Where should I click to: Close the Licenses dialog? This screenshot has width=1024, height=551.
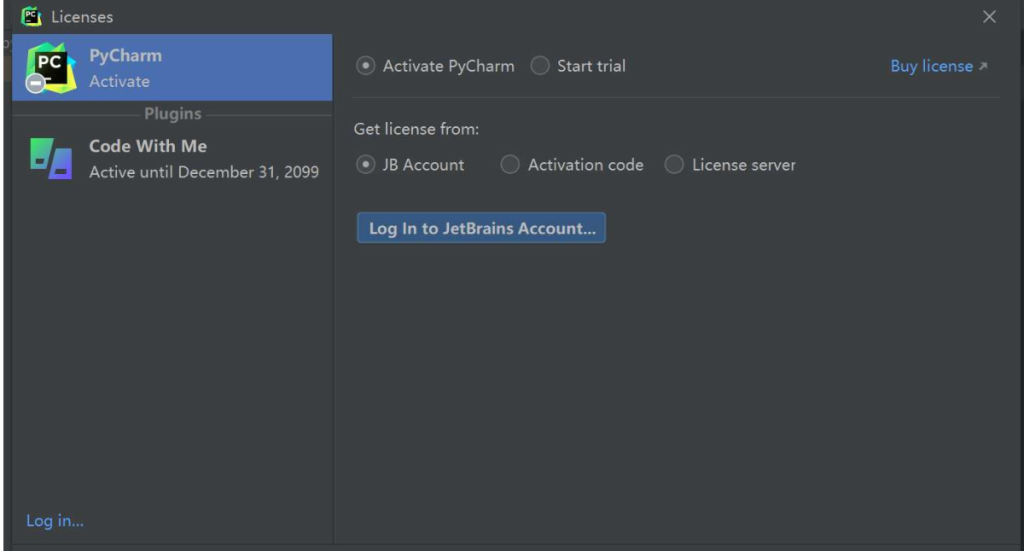(x=989, y=17)
